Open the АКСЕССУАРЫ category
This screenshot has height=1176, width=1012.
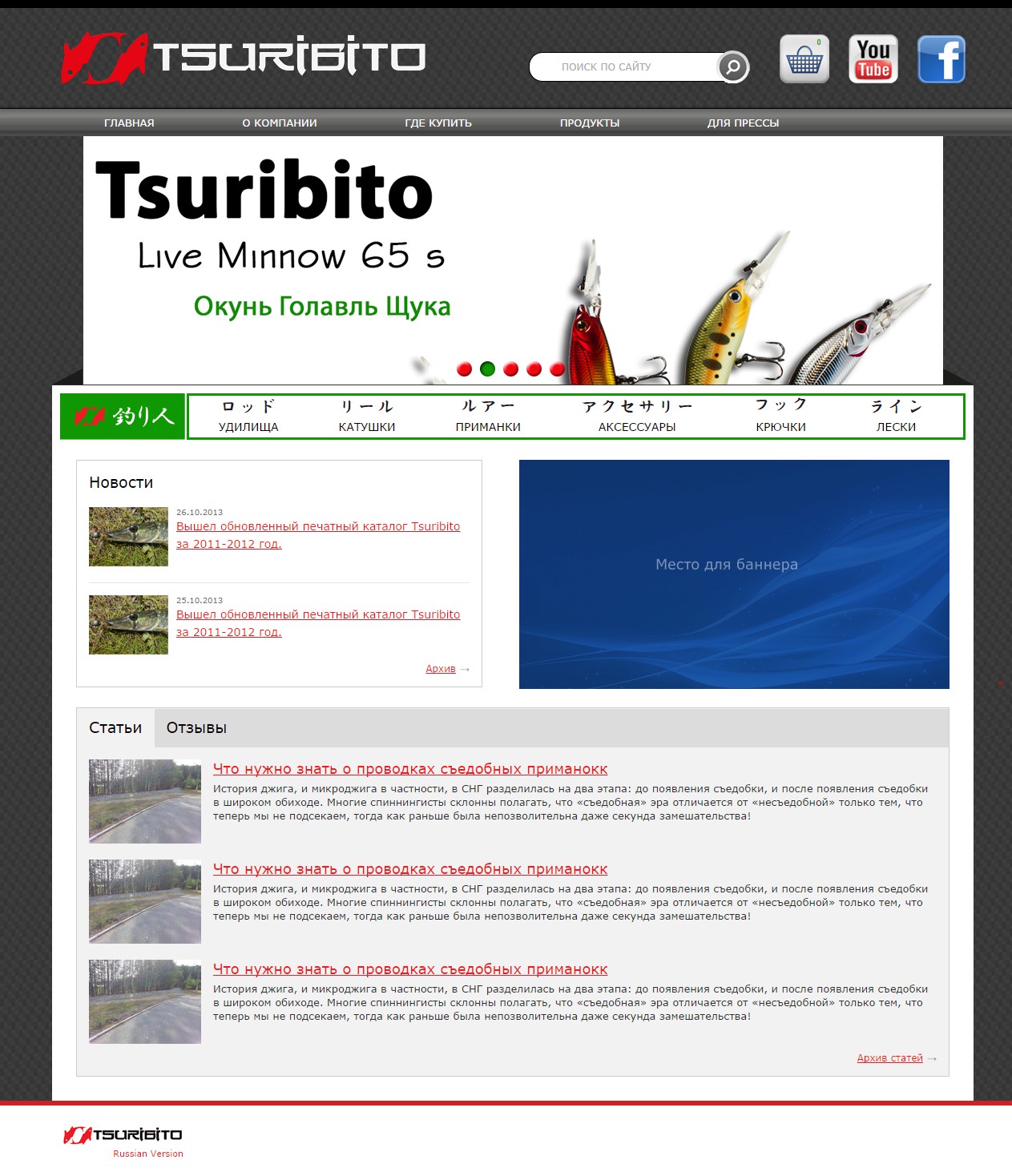637,417
